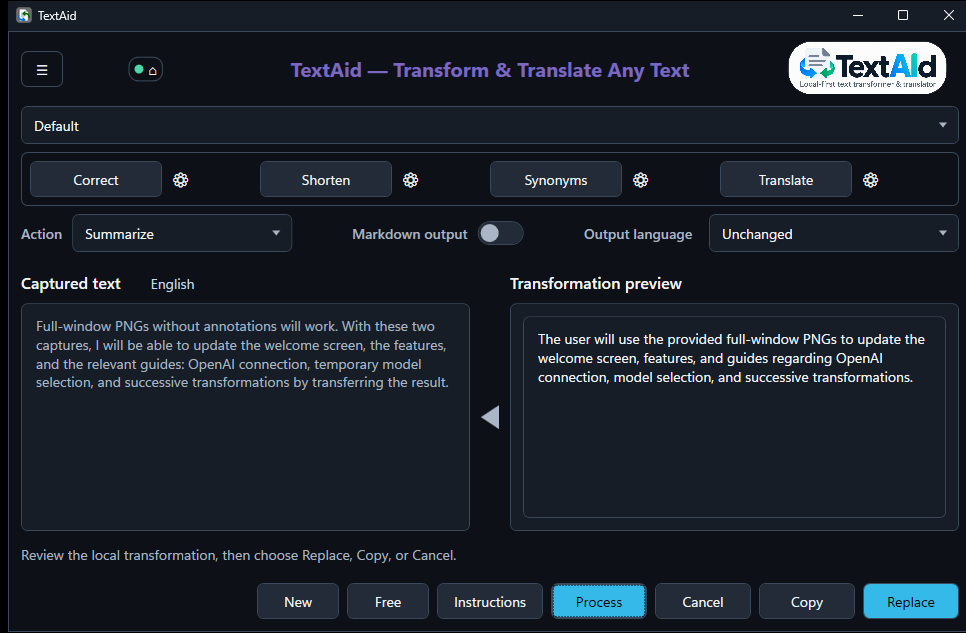The image size is (966, 633).
Task: Copy the result with Copy button
Action: click(807, 602)
